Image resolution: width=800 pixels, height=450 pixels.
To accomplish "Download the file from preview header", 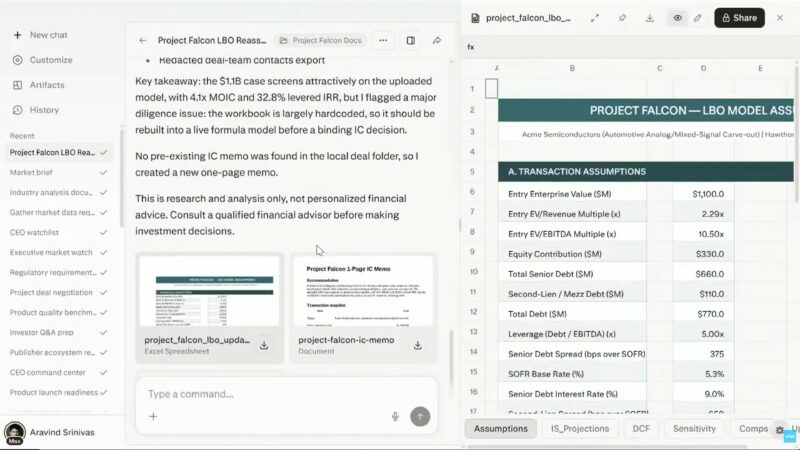I will coord(649,18).
